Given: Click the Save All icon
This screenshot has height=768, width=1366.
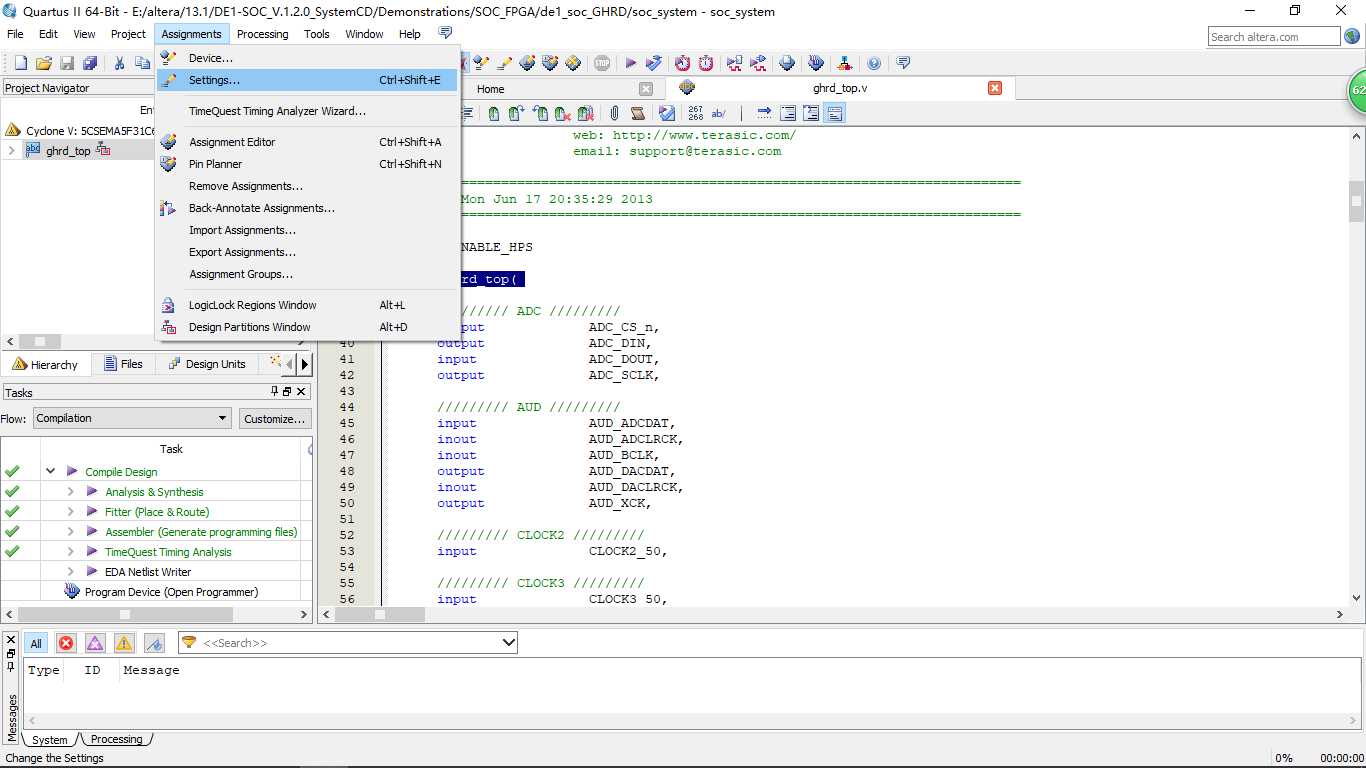Looking at the screenshot, I should pos(90,63).
